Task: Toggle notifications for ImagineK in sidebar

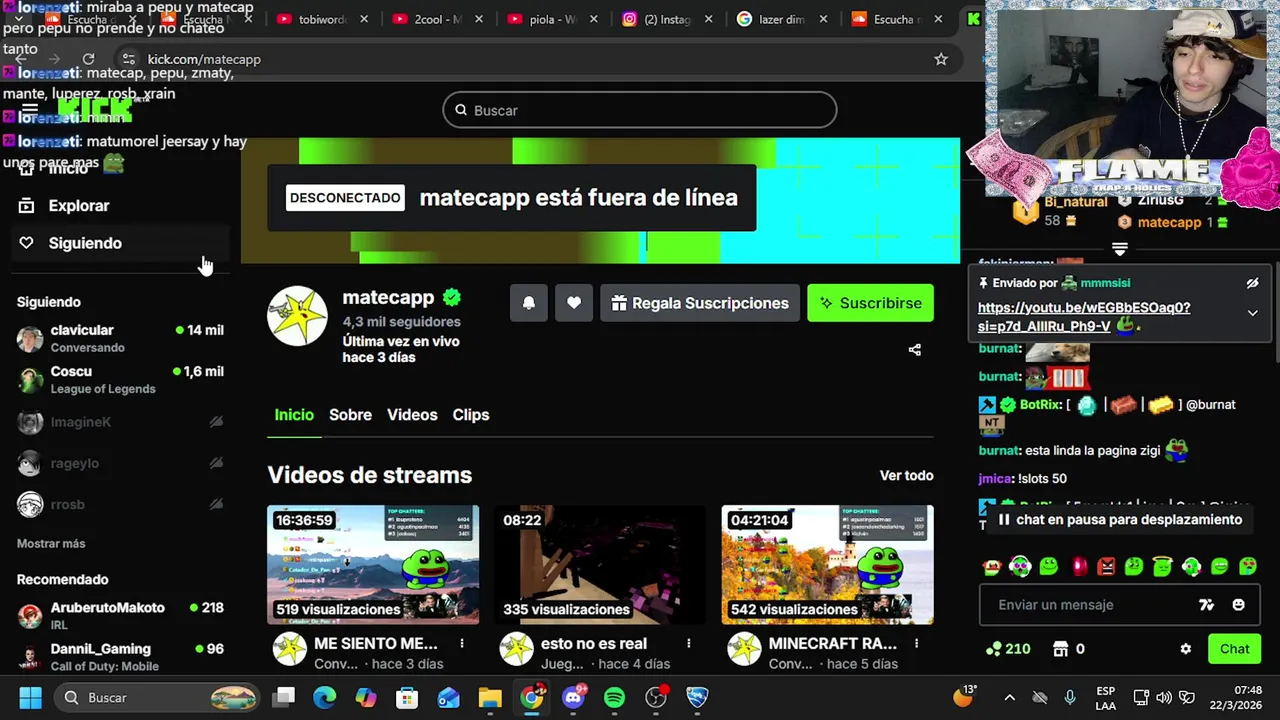Action: click(216, 422)
